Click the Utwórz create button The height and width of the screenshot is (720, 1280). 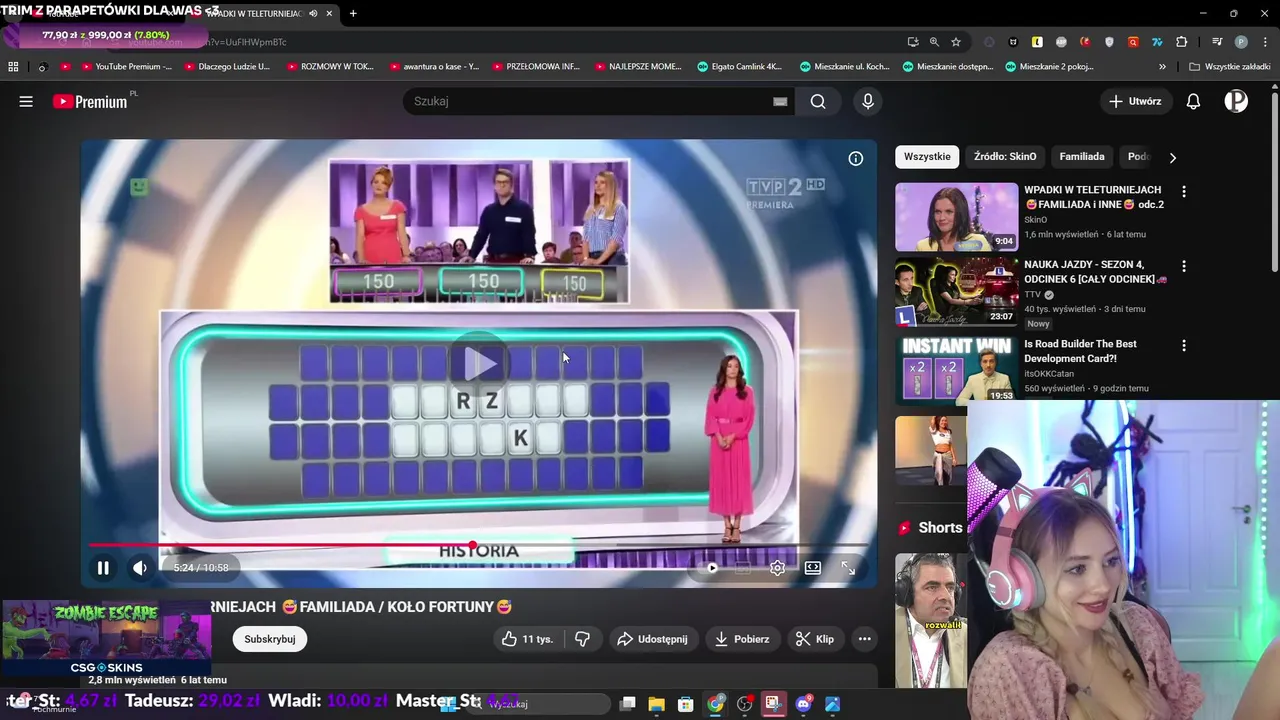point(1135,101)
